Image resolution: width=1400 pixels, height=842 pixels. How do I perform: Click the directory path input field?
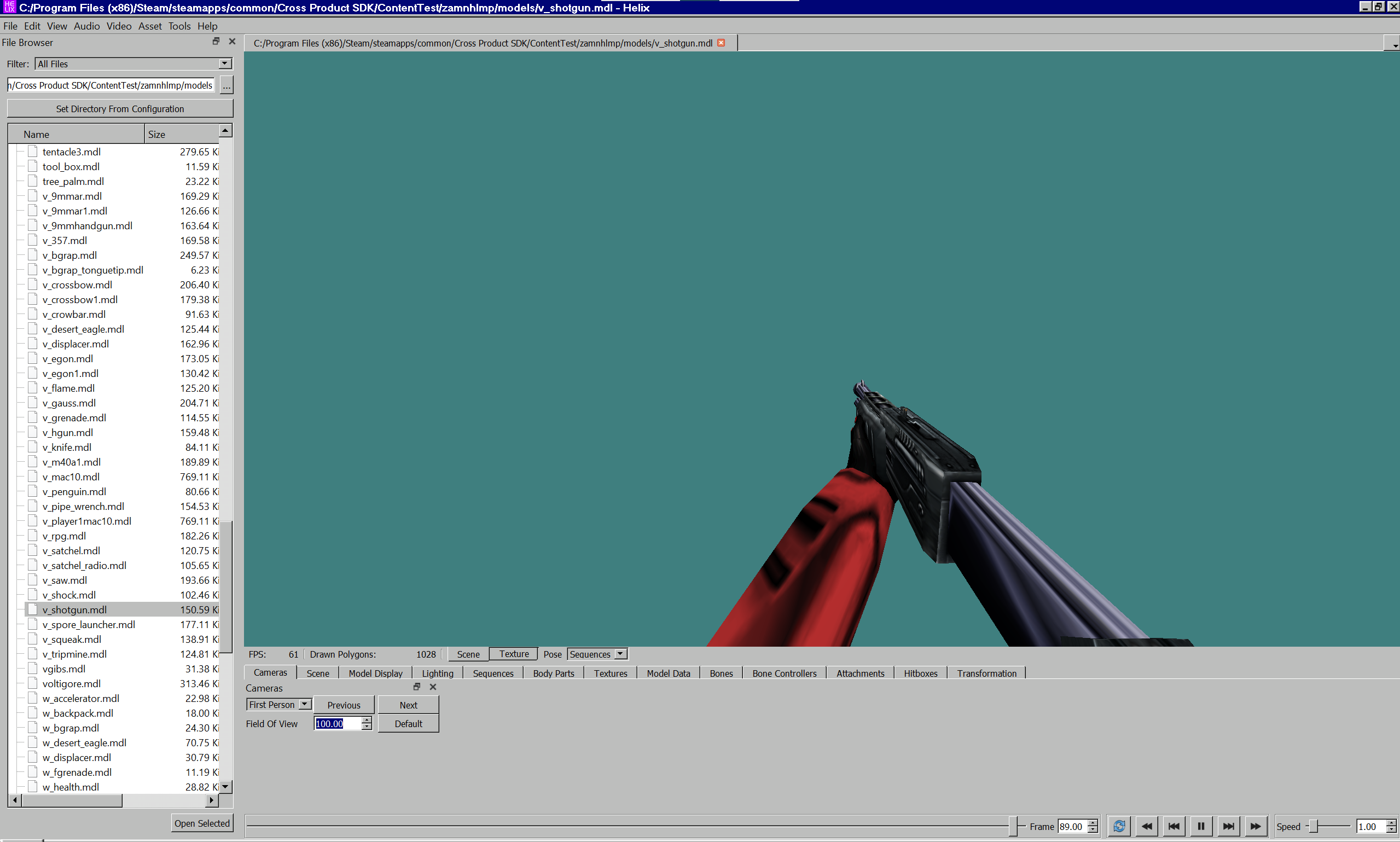point(111,85)
